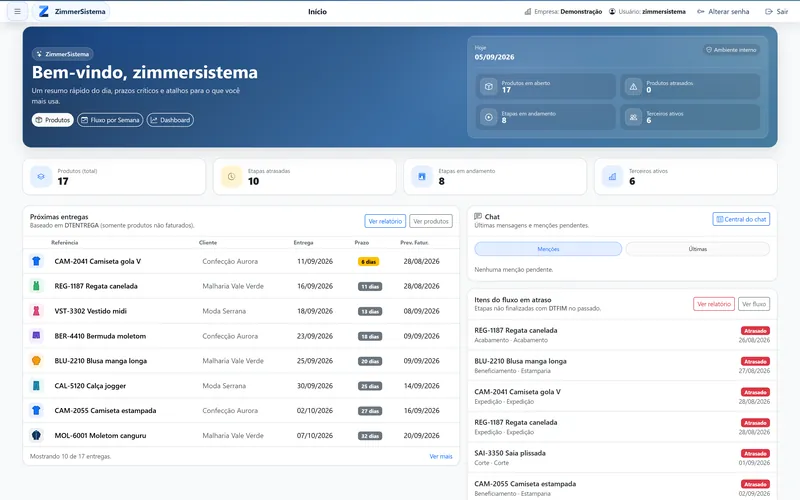This screenshot has width=800, height=500.
Task: Click Moda Serrana client for VST-3302
Action: click(x=224, y=311)
